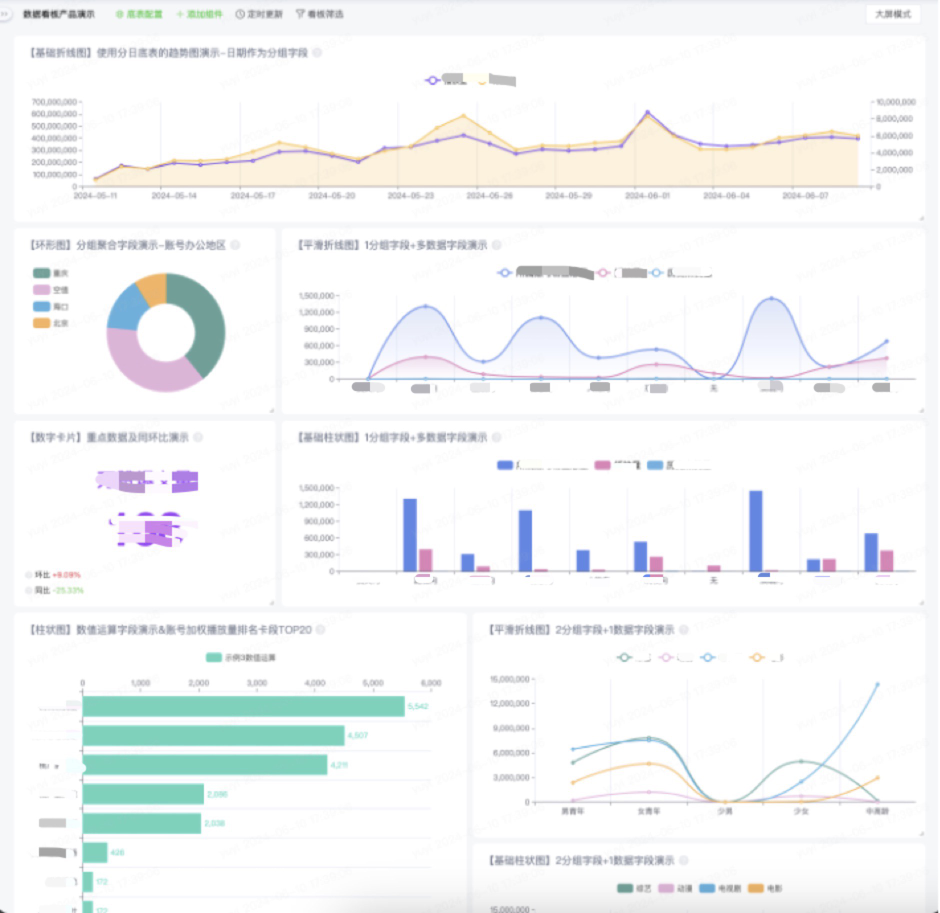This screenshot has width=940, height=913.
Task: Click the 少女 axis label in 2分组 line chart
Action: coord(802,811)
